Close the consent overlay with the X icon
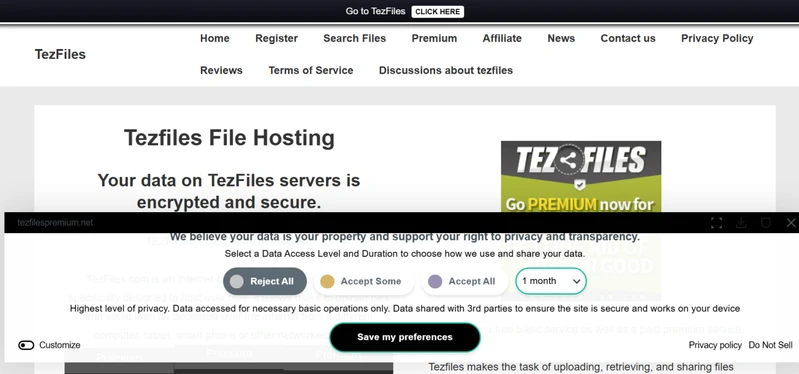 pos(790,223)
